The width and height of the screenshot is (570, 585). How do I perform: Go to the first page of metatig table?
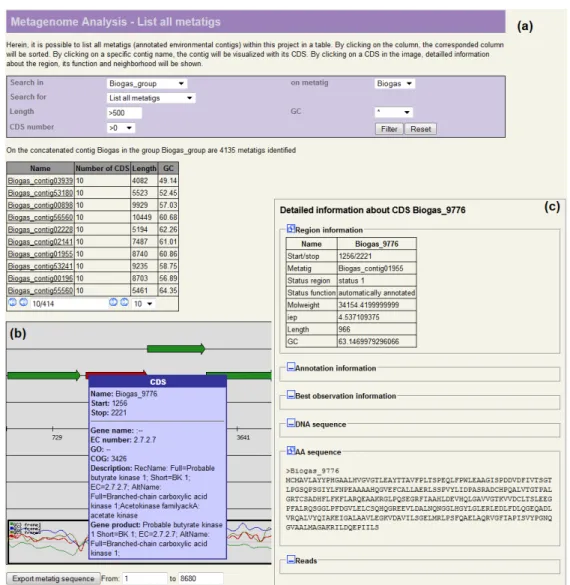12,302
